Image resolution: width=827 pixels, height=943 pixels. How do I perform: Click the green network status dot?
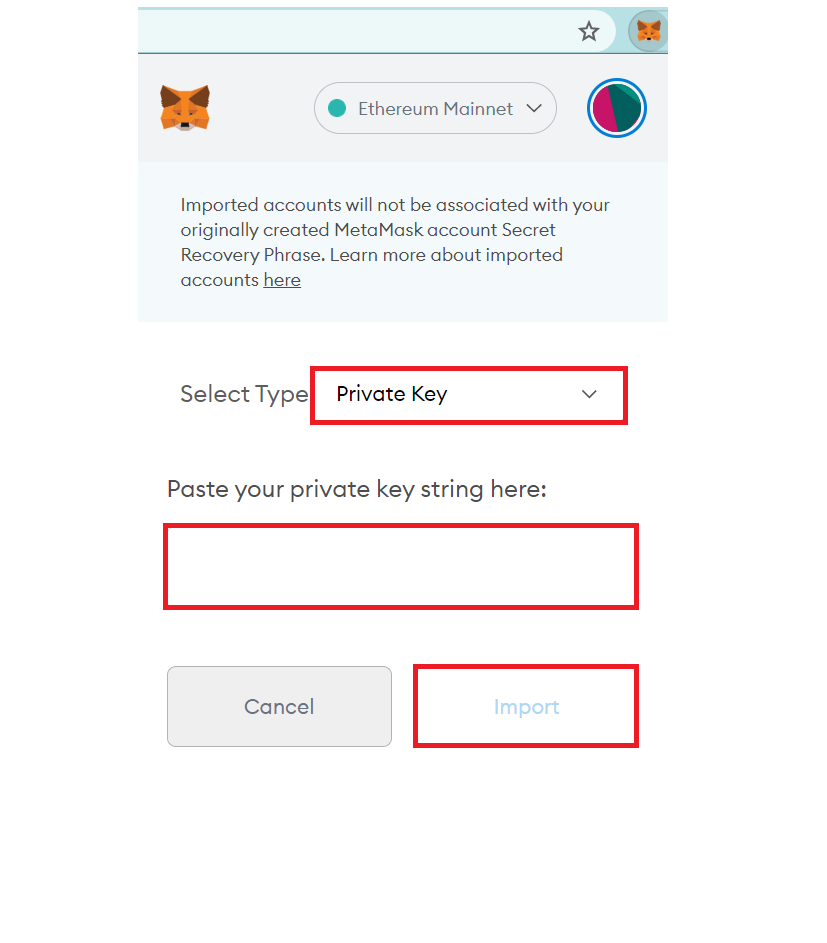(x=337, y=108)
